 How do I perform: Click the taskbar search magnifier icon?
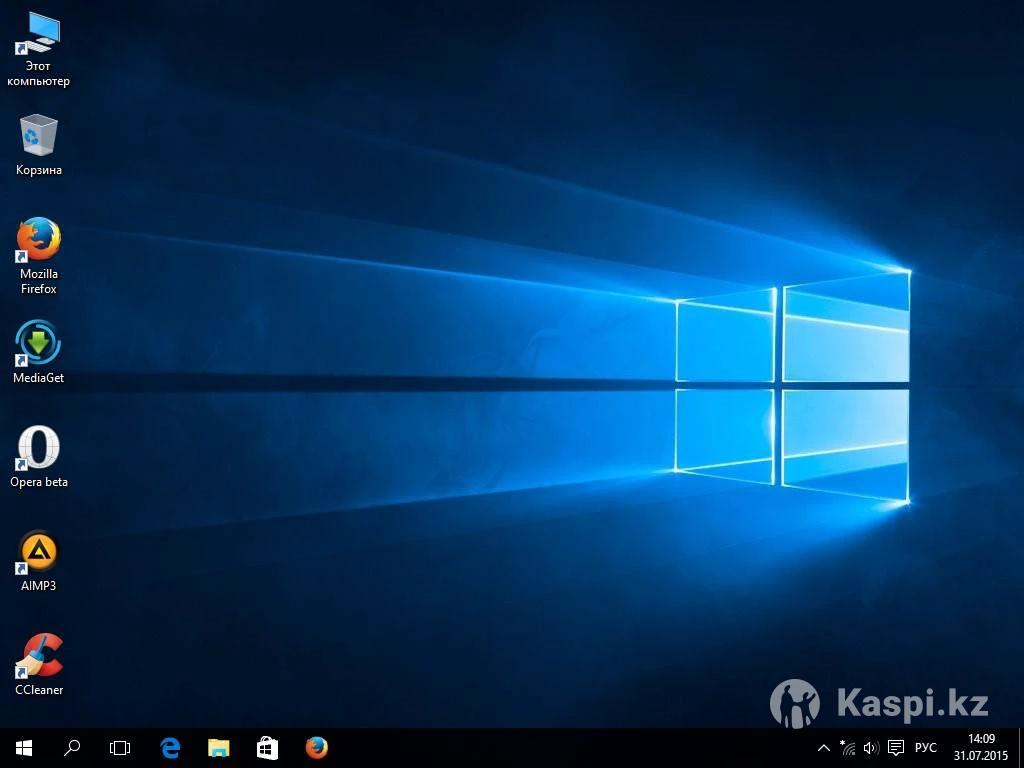pyautogui.click(x=72, y=748)
